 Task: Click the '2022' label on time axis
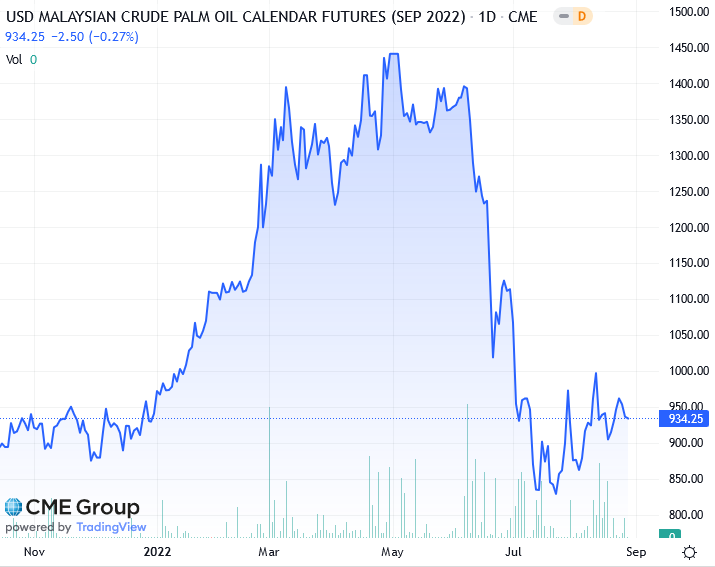[157, 551]
